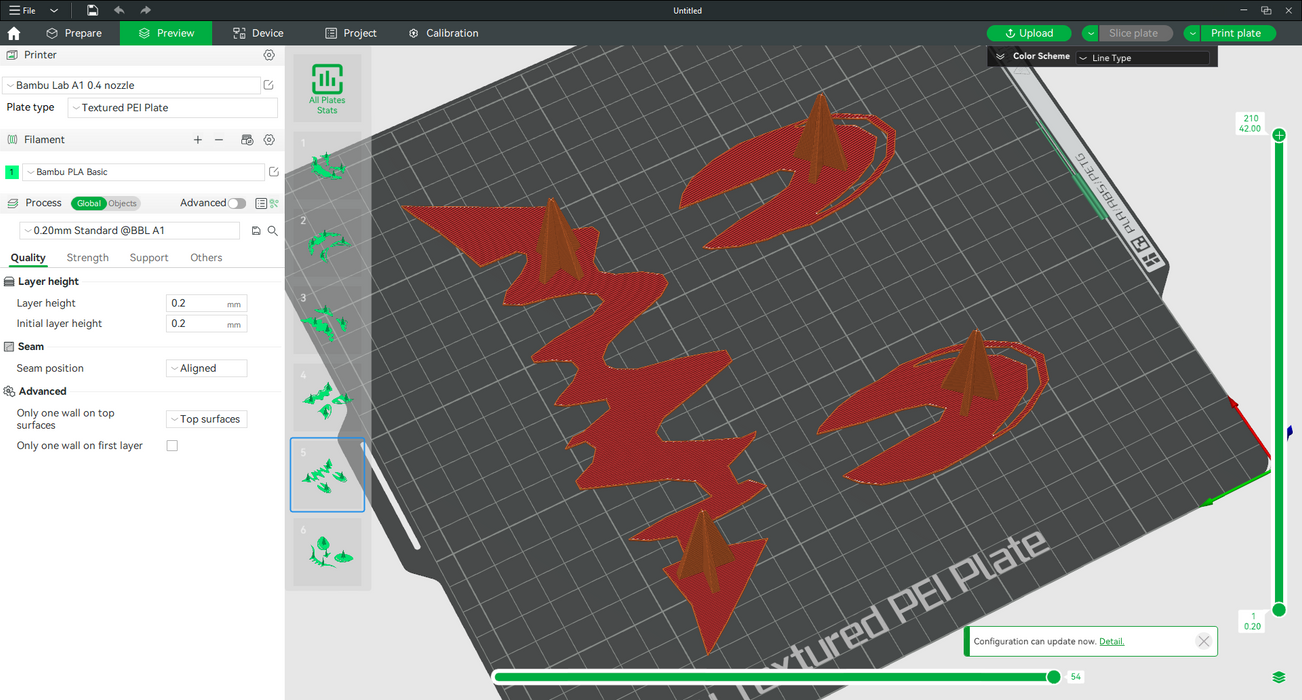Click the search icon beside process preset

(x=272, y=231)
